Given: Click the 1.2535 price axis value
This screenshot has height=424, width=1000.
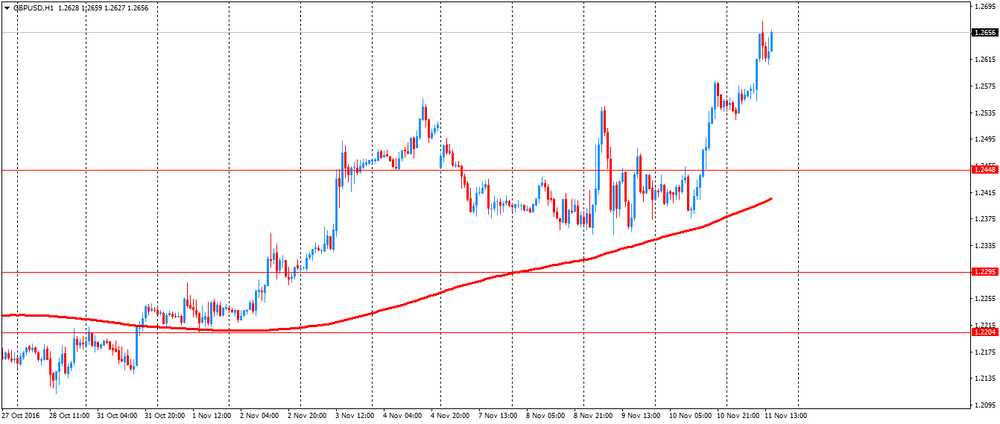Looking at the screenshot, I should (985, 113).
